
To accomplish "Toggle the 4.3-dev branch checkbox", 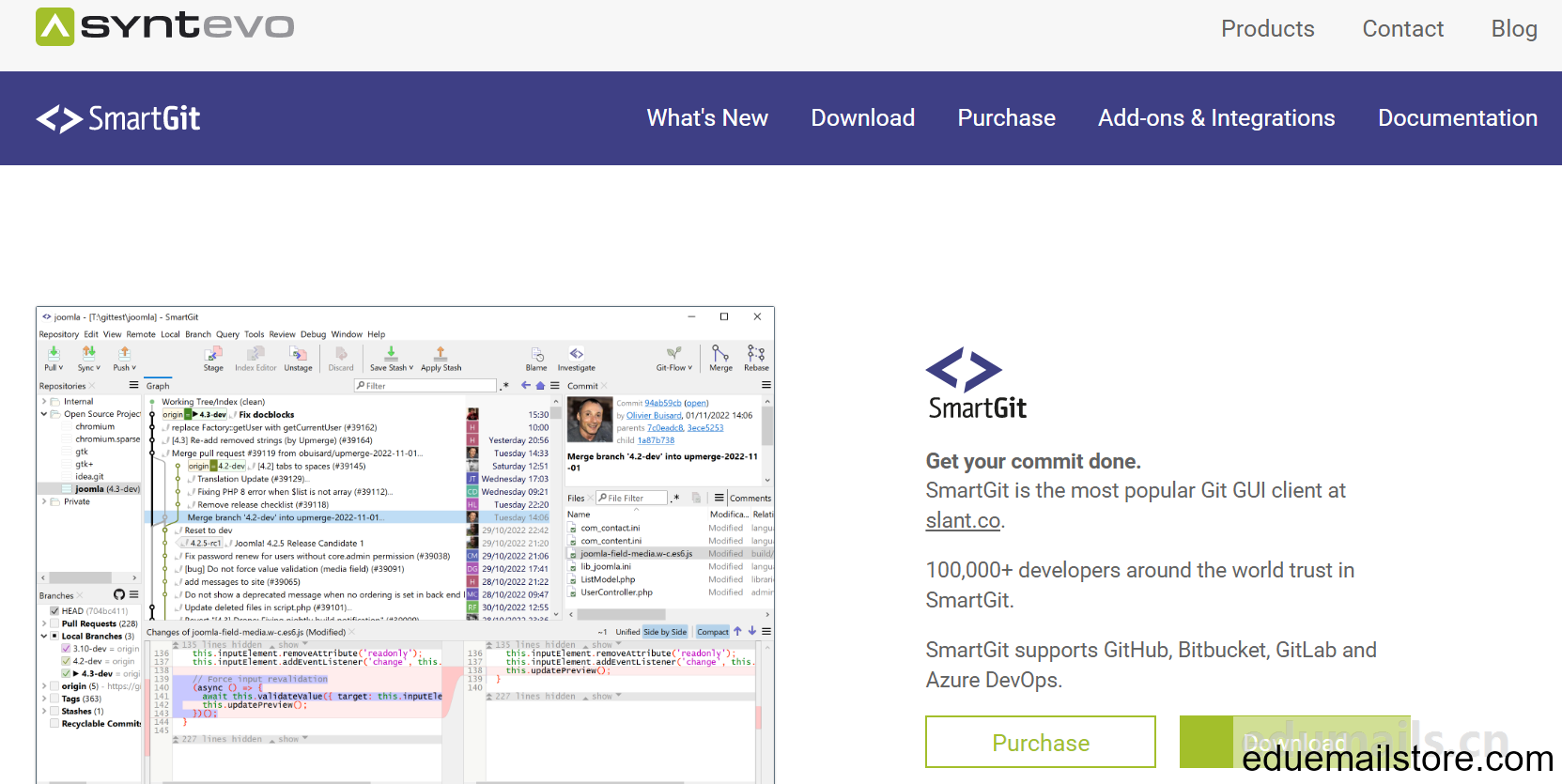I will click(66, 673).
